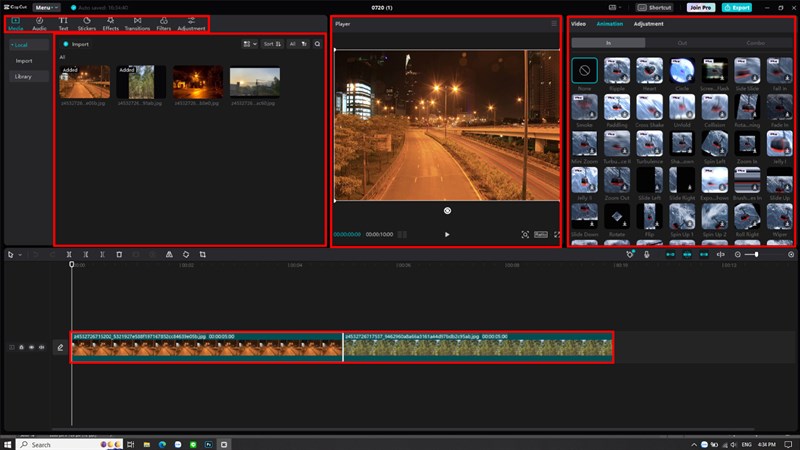800x450 pixels.
Task: Apply the Slide Left animation
Action: pos(649,180)
